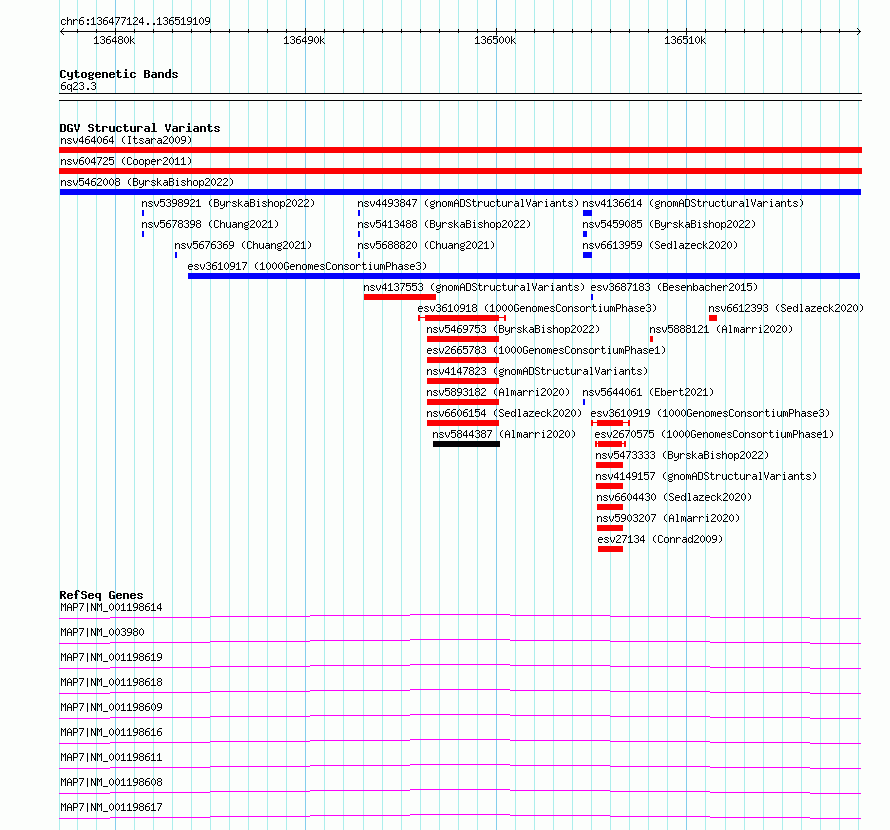Click MAP7|NM_001198608 gene label
The image size is (890, 830).
click(111, 782)
